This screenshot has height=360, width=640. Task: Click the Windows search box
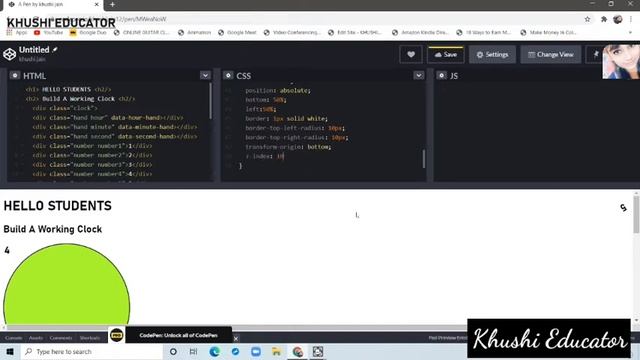point(92,351)
